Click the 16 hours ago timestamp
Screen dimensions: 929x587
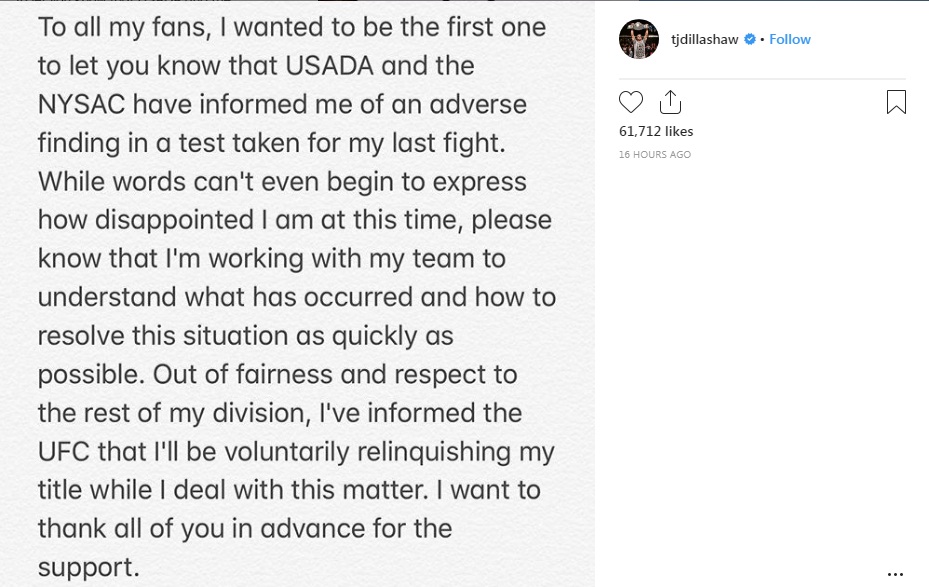pos(655,155)
